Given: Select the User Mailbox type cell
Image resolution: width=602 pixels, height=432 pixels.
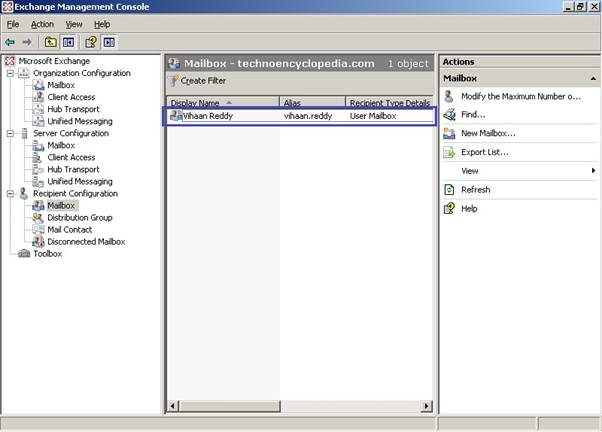Looking at the screenshot, I should pyautogui.click(x=373, y=116).
